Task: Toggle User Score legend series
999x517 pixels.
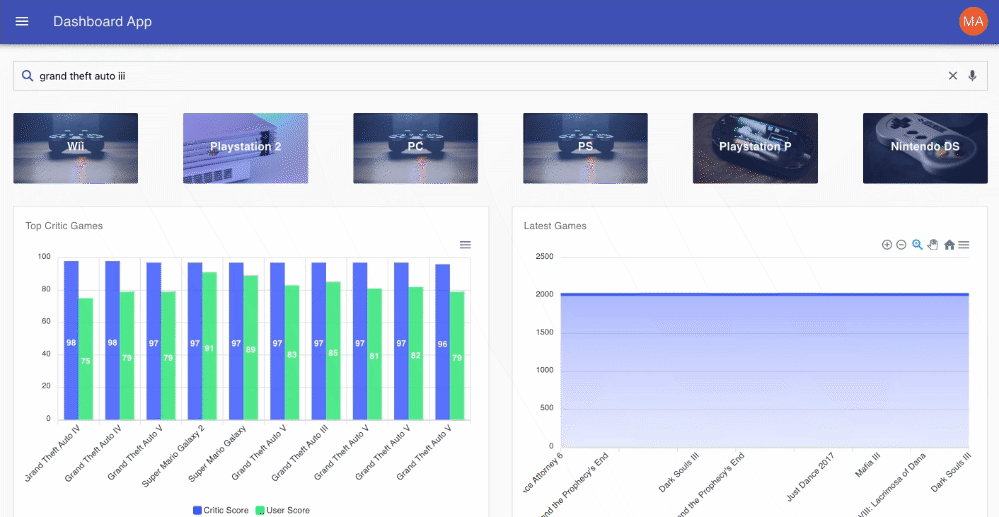Action: point(283,510)
